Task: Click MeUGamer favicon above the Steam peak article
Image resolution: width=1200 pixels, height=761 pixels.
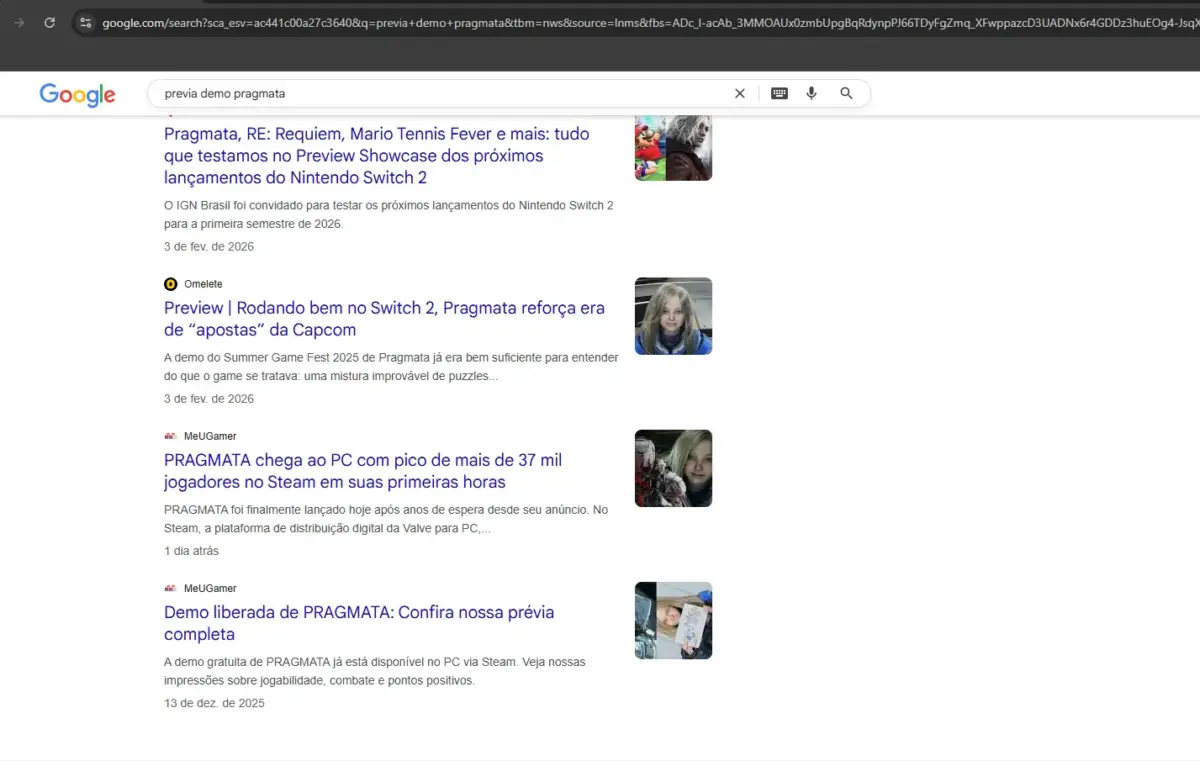Action: tap(170, 436)
